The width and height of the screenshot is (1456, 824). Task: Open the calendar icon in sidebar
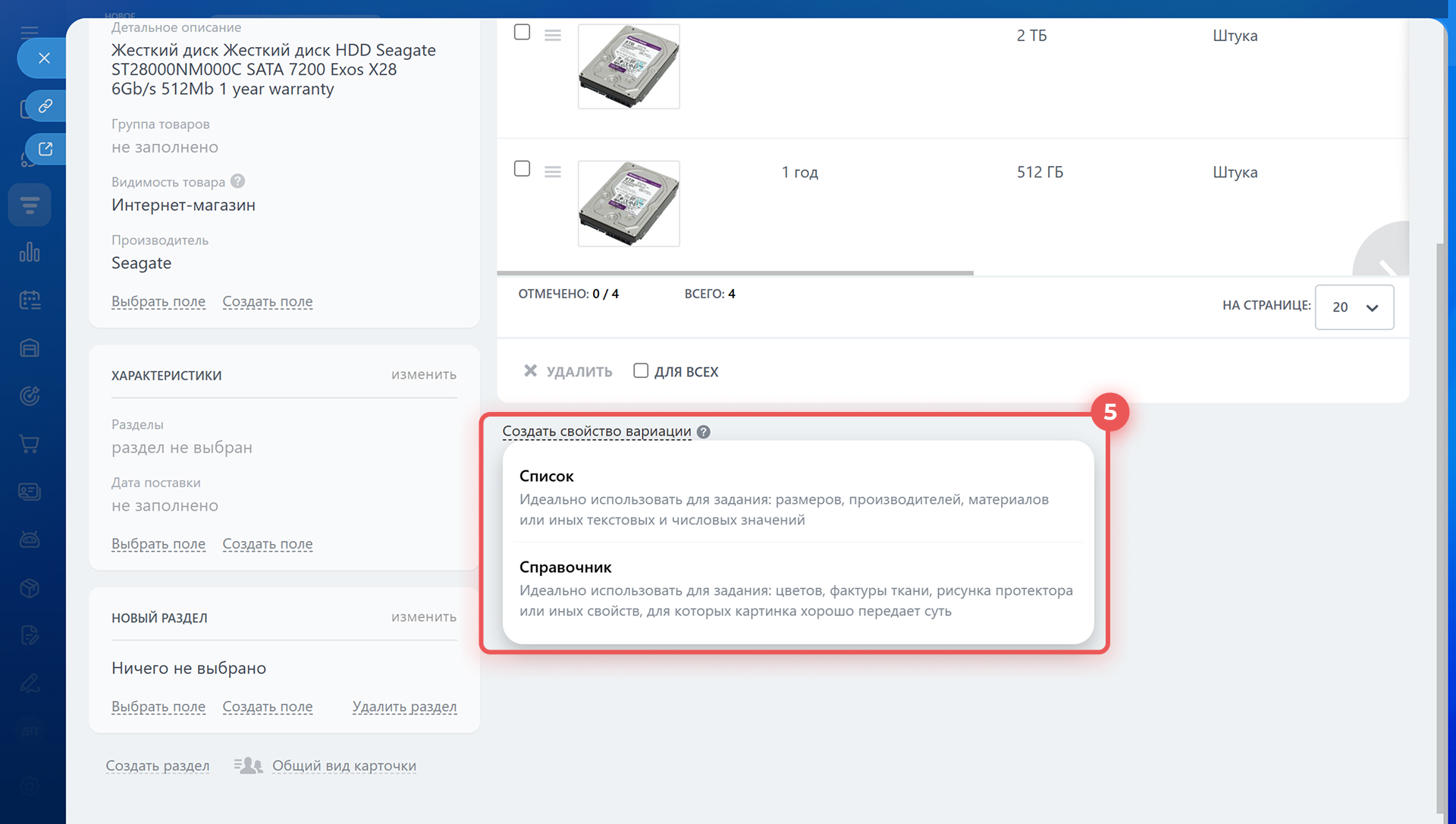point(30,300)
